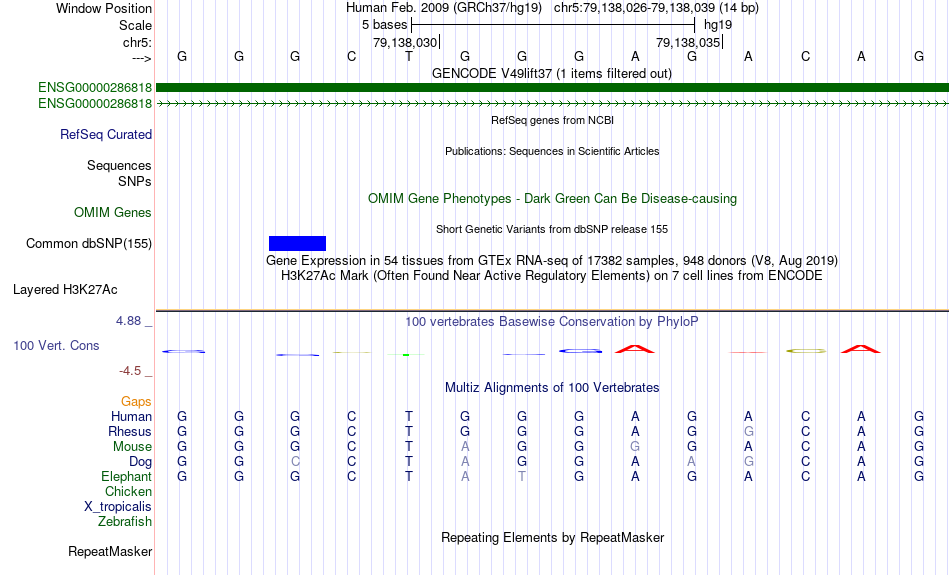Select the Human species row label

pos(131,417)
